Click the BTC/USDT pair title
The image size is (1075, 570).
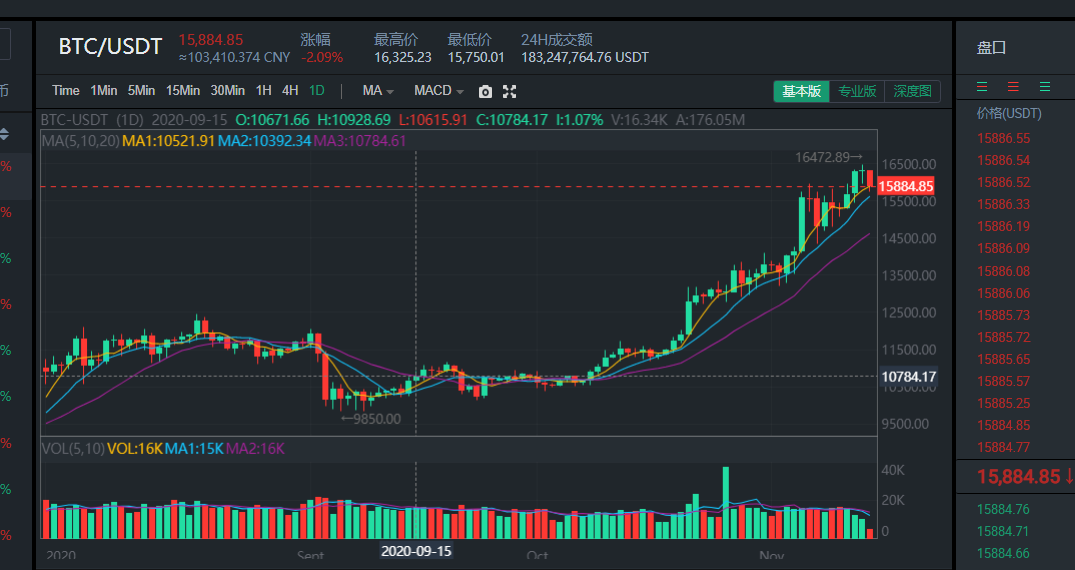110,47
